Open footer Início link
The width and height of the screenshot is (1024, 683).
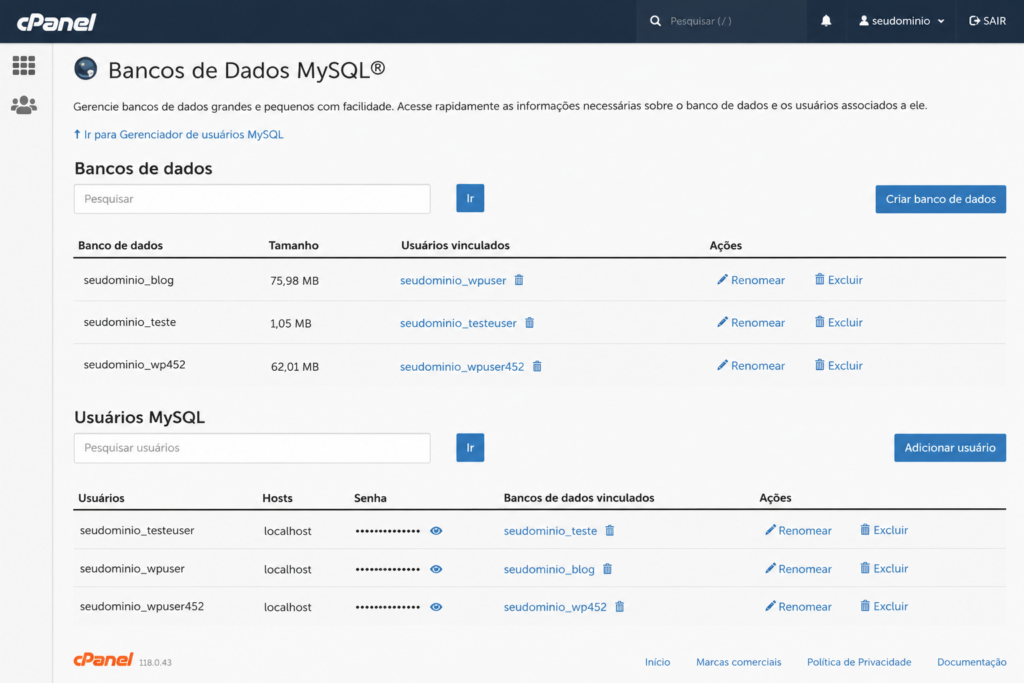658,662
